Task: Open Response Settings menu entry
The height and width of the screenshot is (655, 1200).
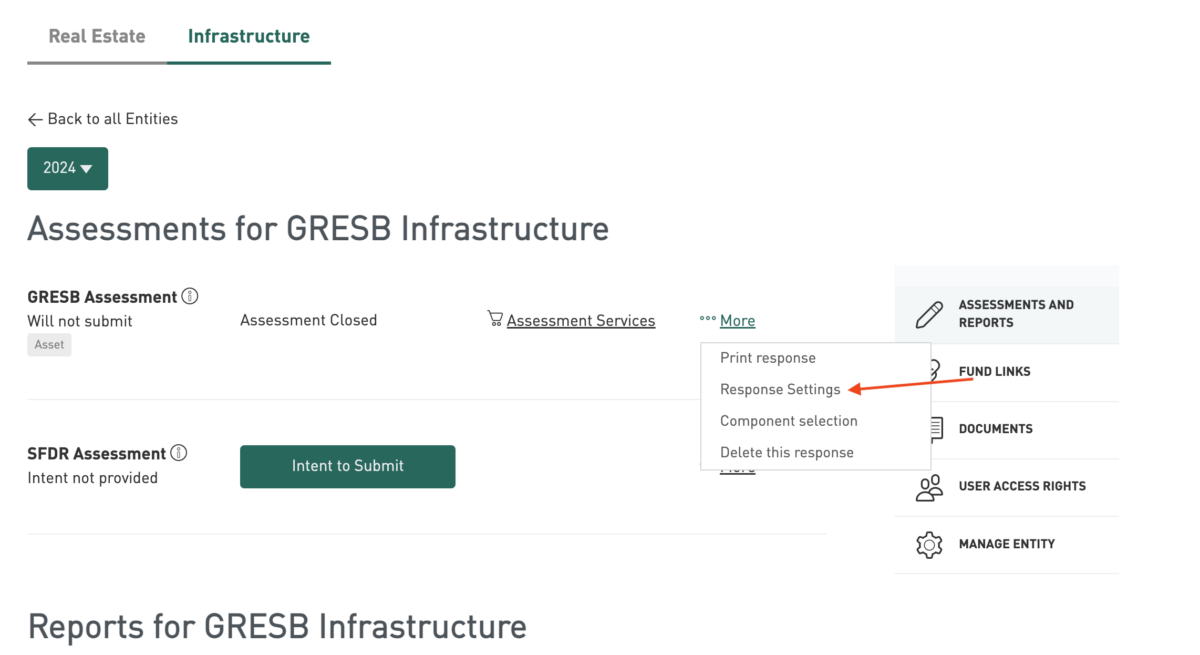Action: click(x=780, y=389)
